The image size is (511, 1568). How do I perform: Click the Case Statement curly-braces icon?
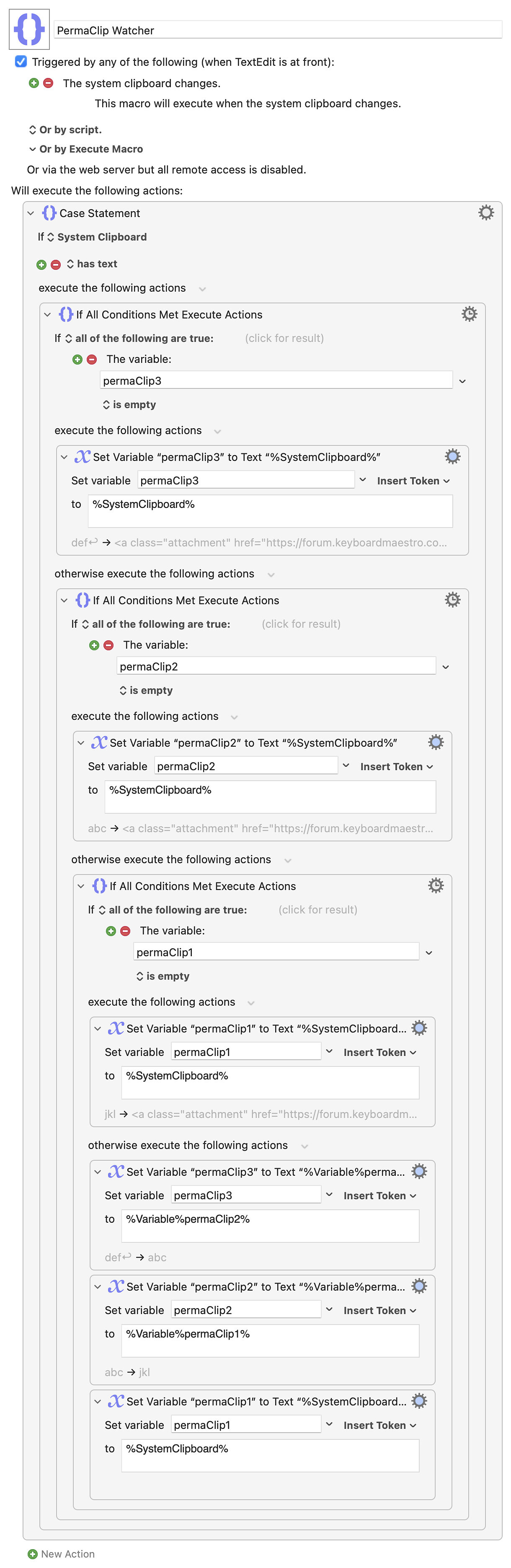click(49, 213)
